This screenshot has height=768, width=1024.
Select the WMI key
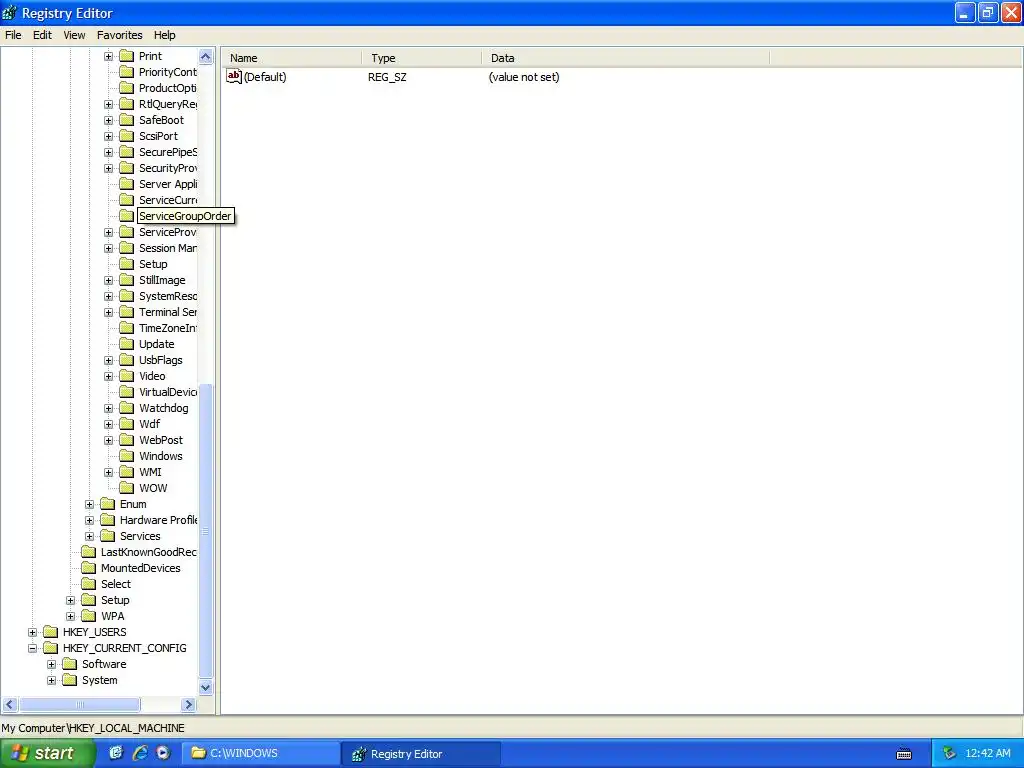tap(150, 472)
